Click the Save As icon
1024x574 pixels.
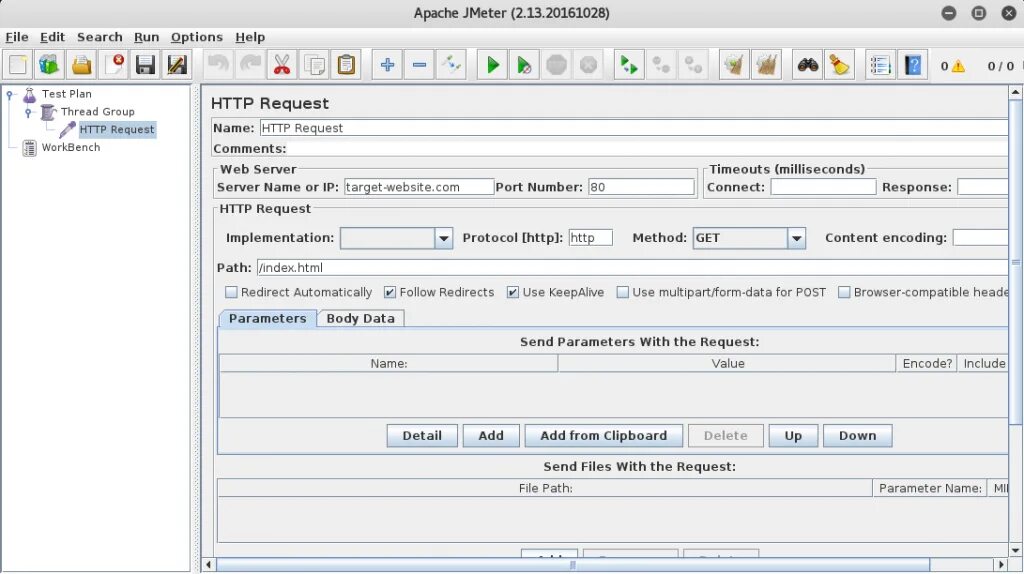click(x=177, y=65)
